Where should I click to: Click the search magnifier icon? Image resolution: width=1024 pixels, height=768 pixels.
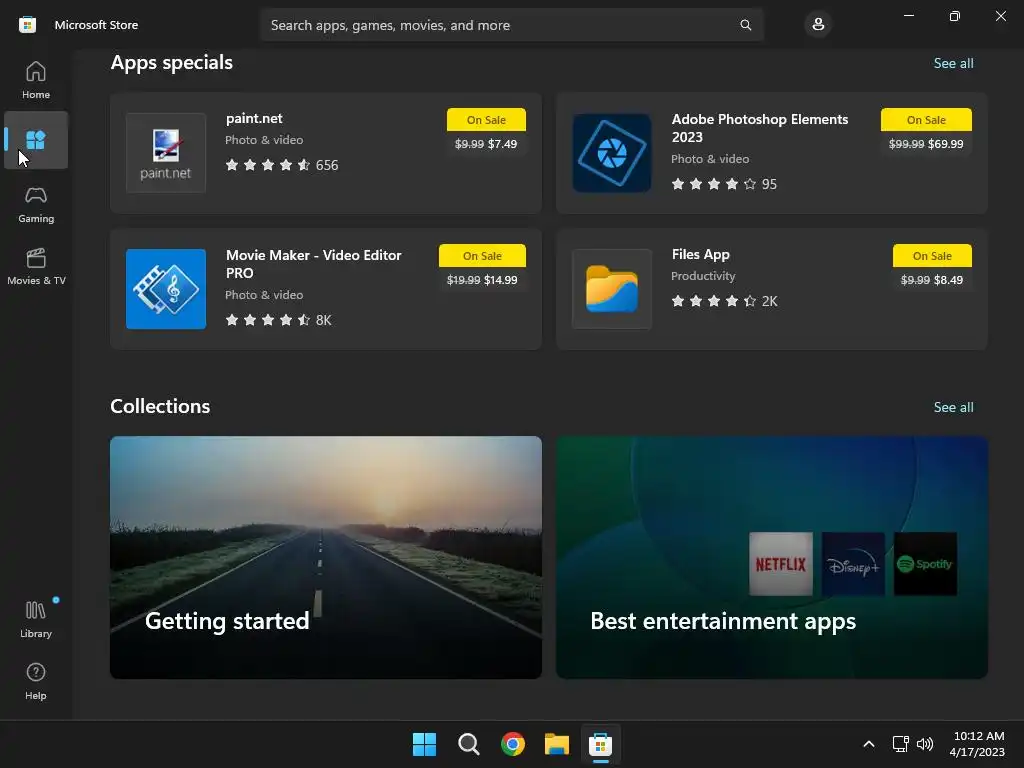coord(745,25)
